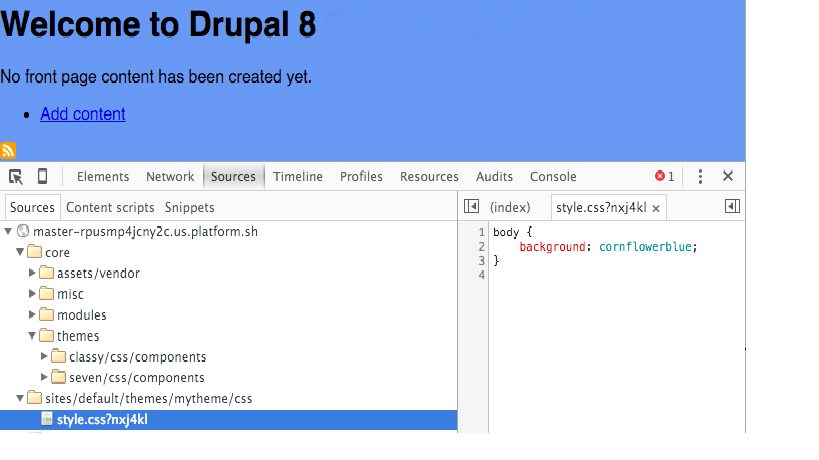Click the seven/css/components folder icon
Screen dimensions: 819x460
pyautogui.click(x=58, y=377)
